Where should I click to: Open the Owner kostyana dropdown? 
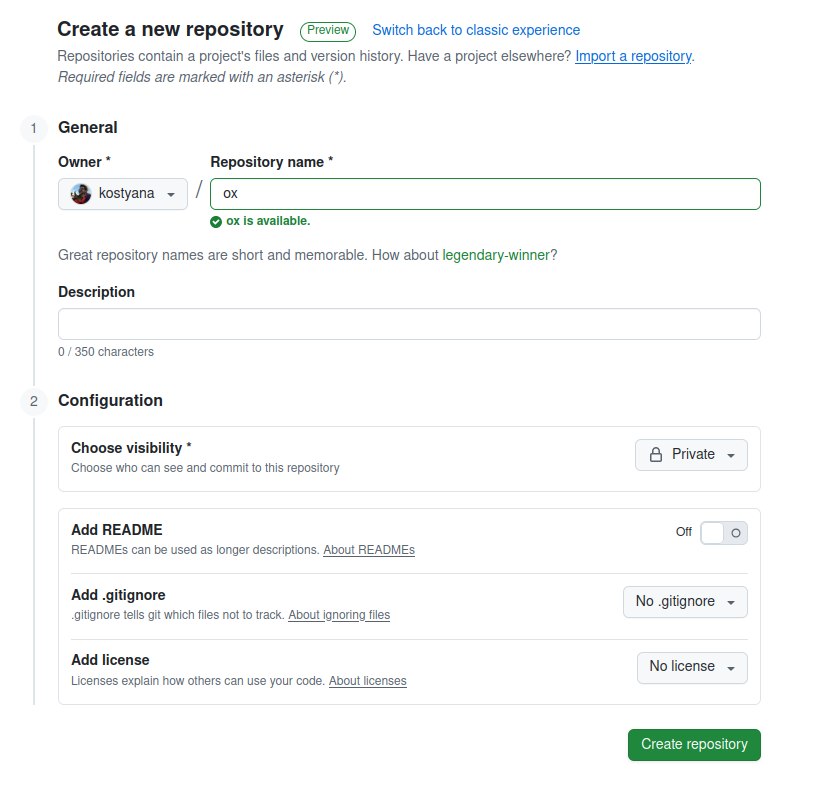tap(123, 194)
